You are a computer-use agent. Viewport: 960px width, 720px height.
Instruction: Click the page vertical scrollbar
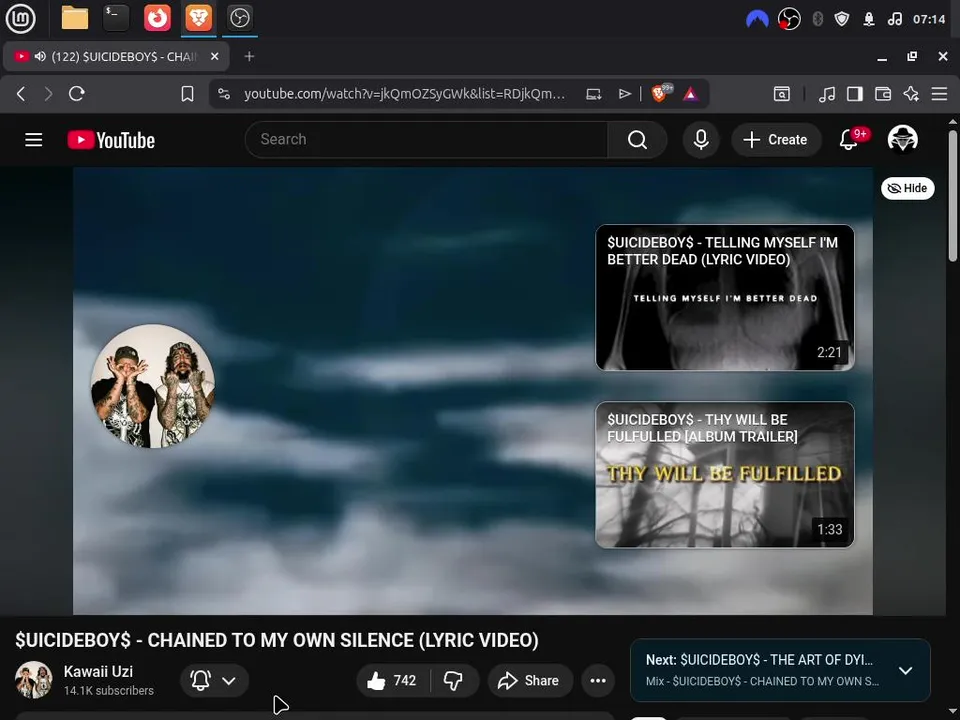(953, 196)
